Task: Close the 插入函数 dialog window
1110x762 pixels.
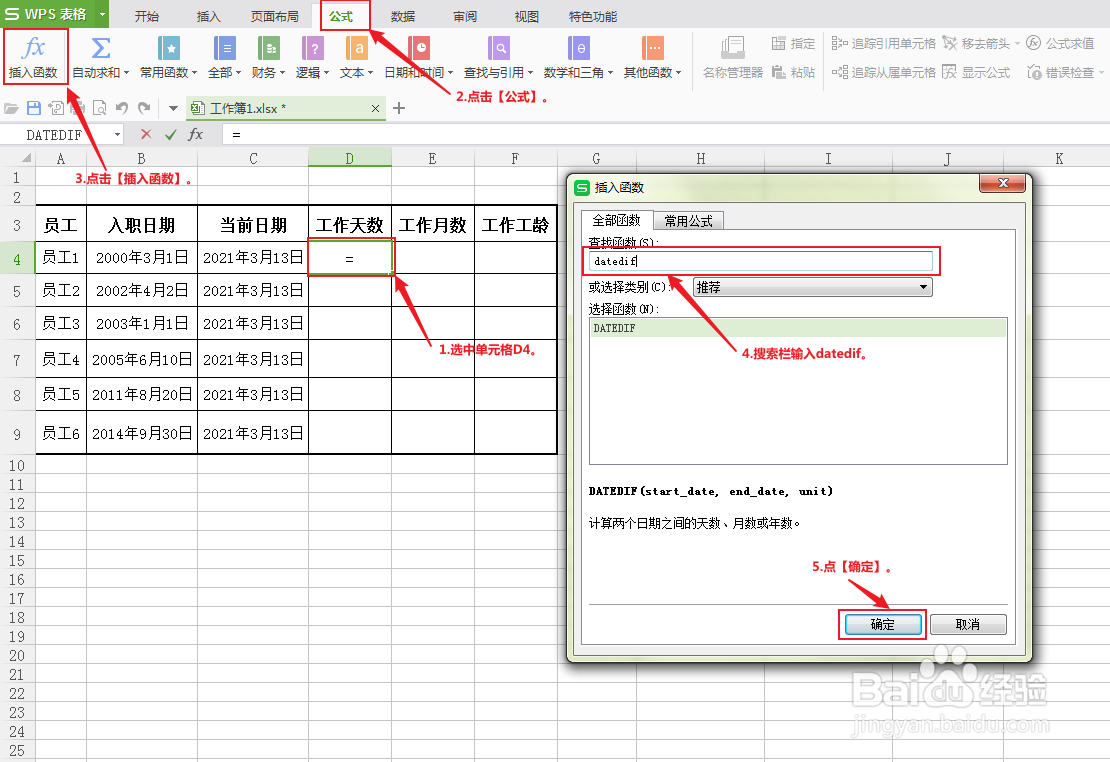Action: point(1002,183)
